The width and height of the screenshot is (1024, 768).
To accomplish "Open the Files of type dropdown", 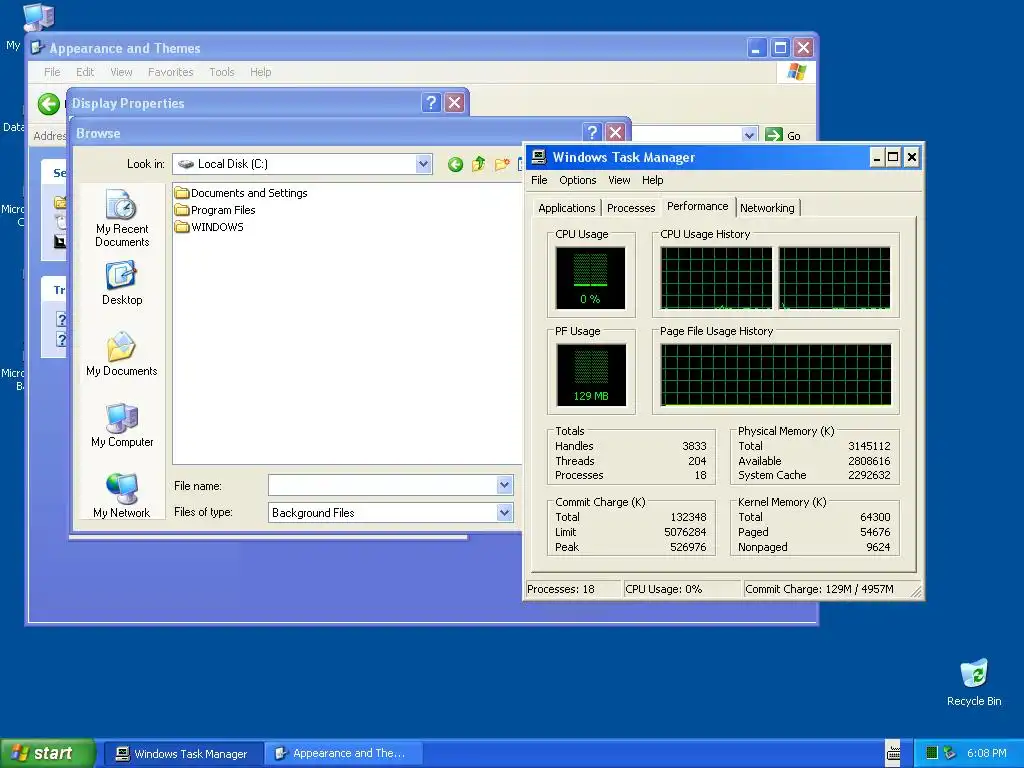I will [x=504, y=513].
